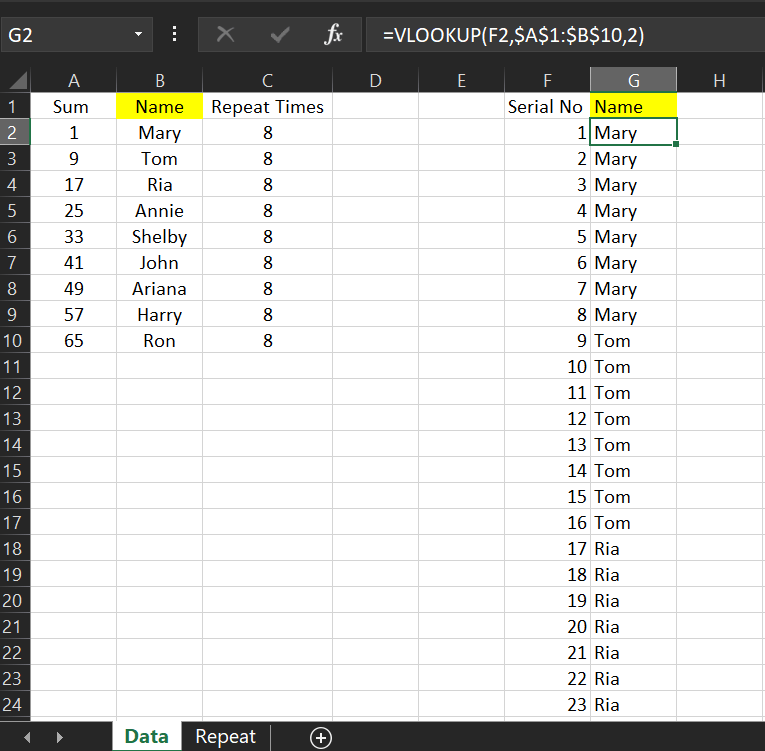Expand the Name Box dropdown arrow

pos(137,35)
